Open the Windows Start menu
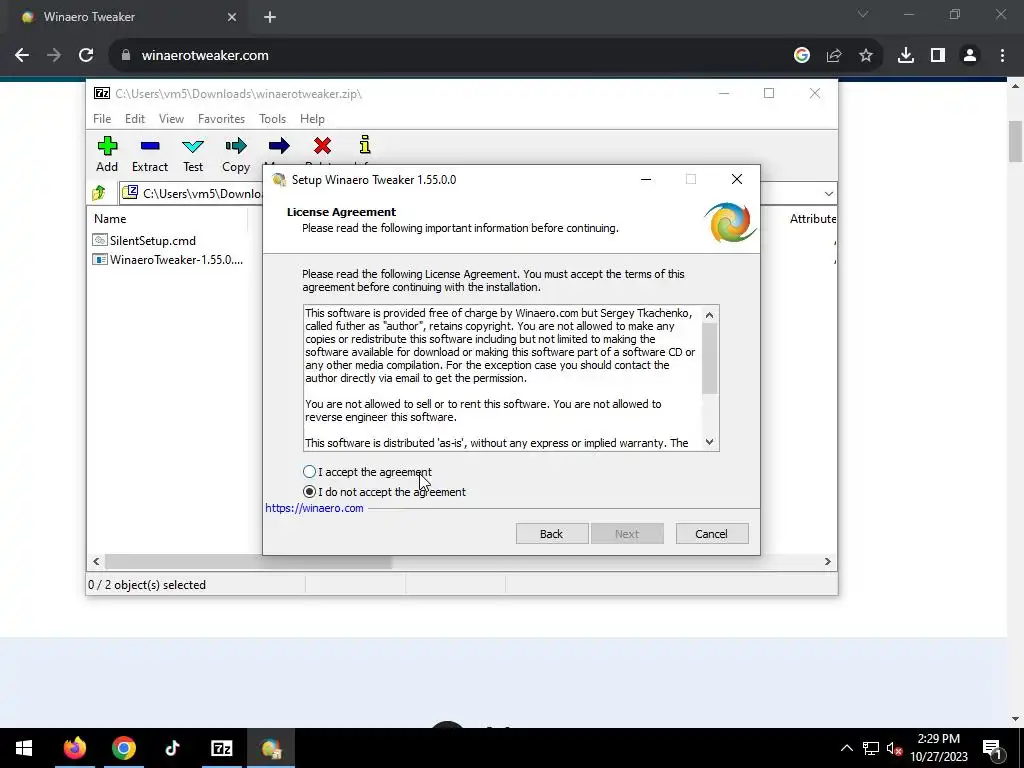1024x768 pixels. (x=24, y=748)
